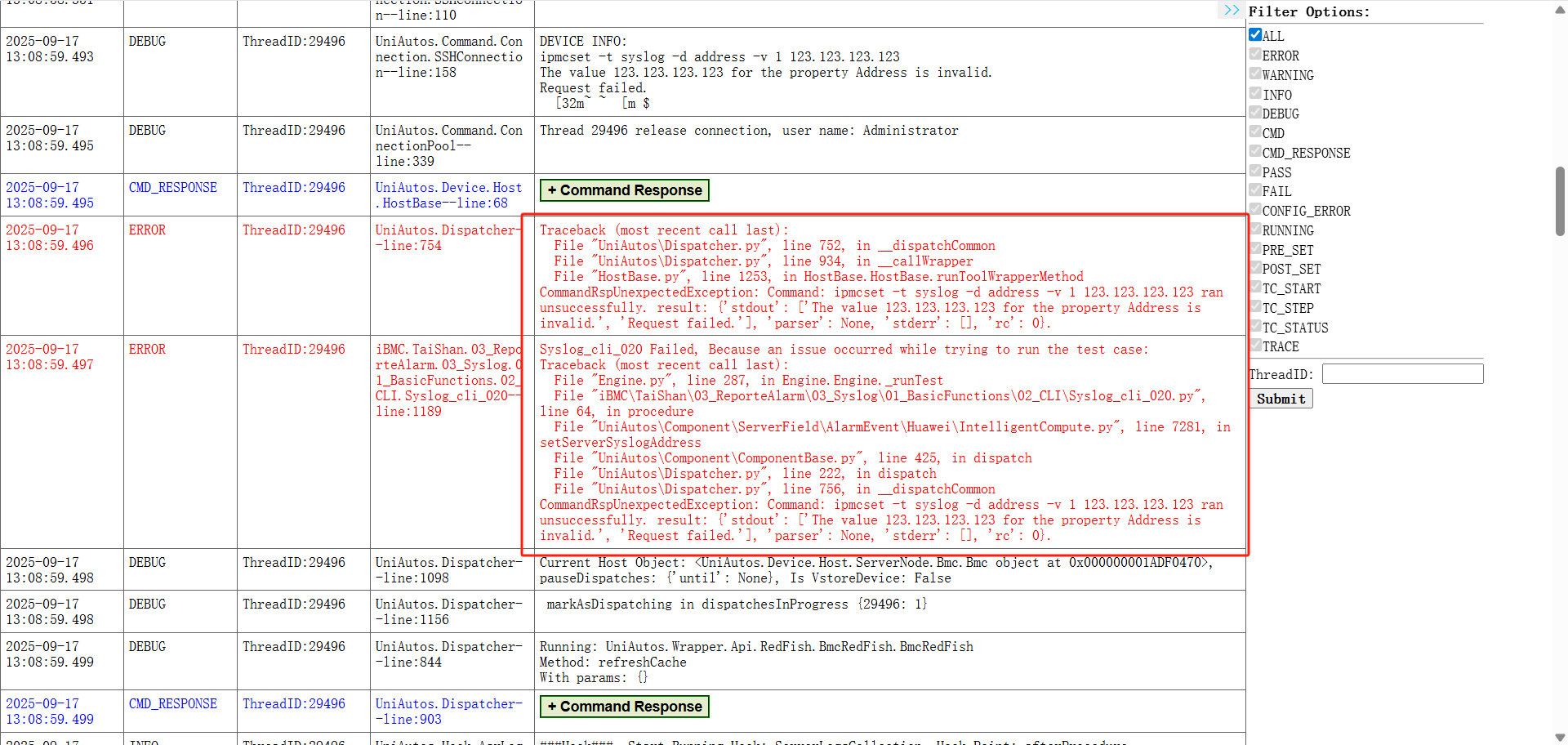Click the scrollbar up arrow at top right

coord(1560,7)
